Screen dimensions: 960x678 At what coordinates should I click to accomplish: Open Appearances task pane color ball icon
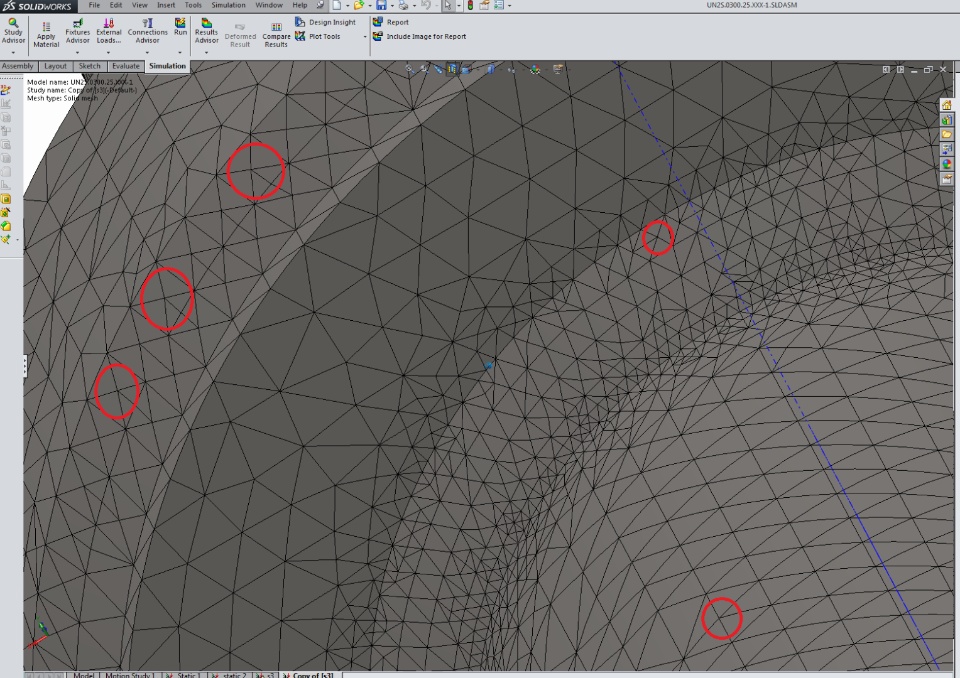pos(947,164)
